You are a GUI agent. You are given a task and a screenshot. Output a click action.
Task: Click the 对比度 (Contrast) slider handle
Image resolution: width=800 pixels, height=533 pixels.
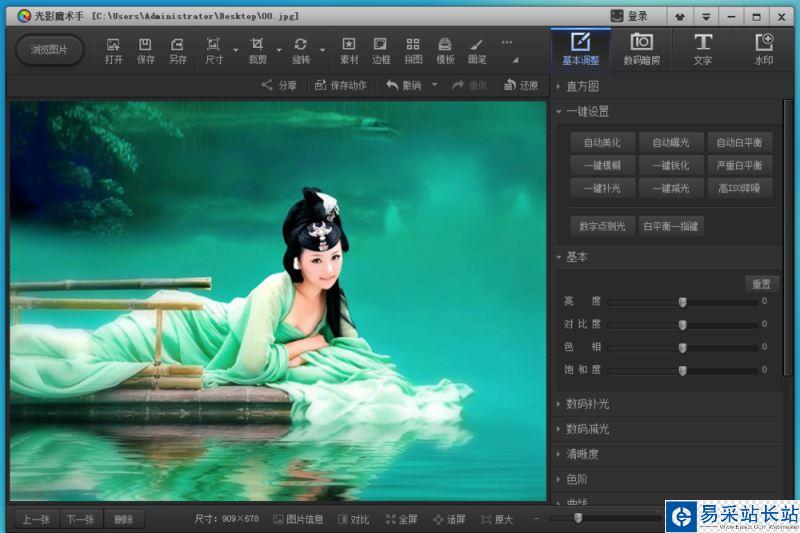tap(683, 325)
